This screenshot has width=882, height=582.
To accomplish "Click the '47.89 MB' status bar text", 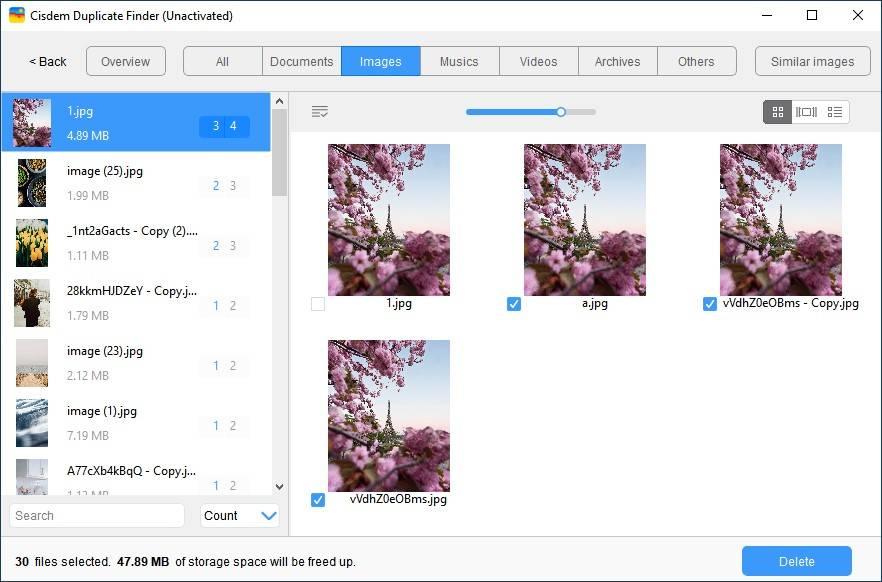I will tap(143, 562).
